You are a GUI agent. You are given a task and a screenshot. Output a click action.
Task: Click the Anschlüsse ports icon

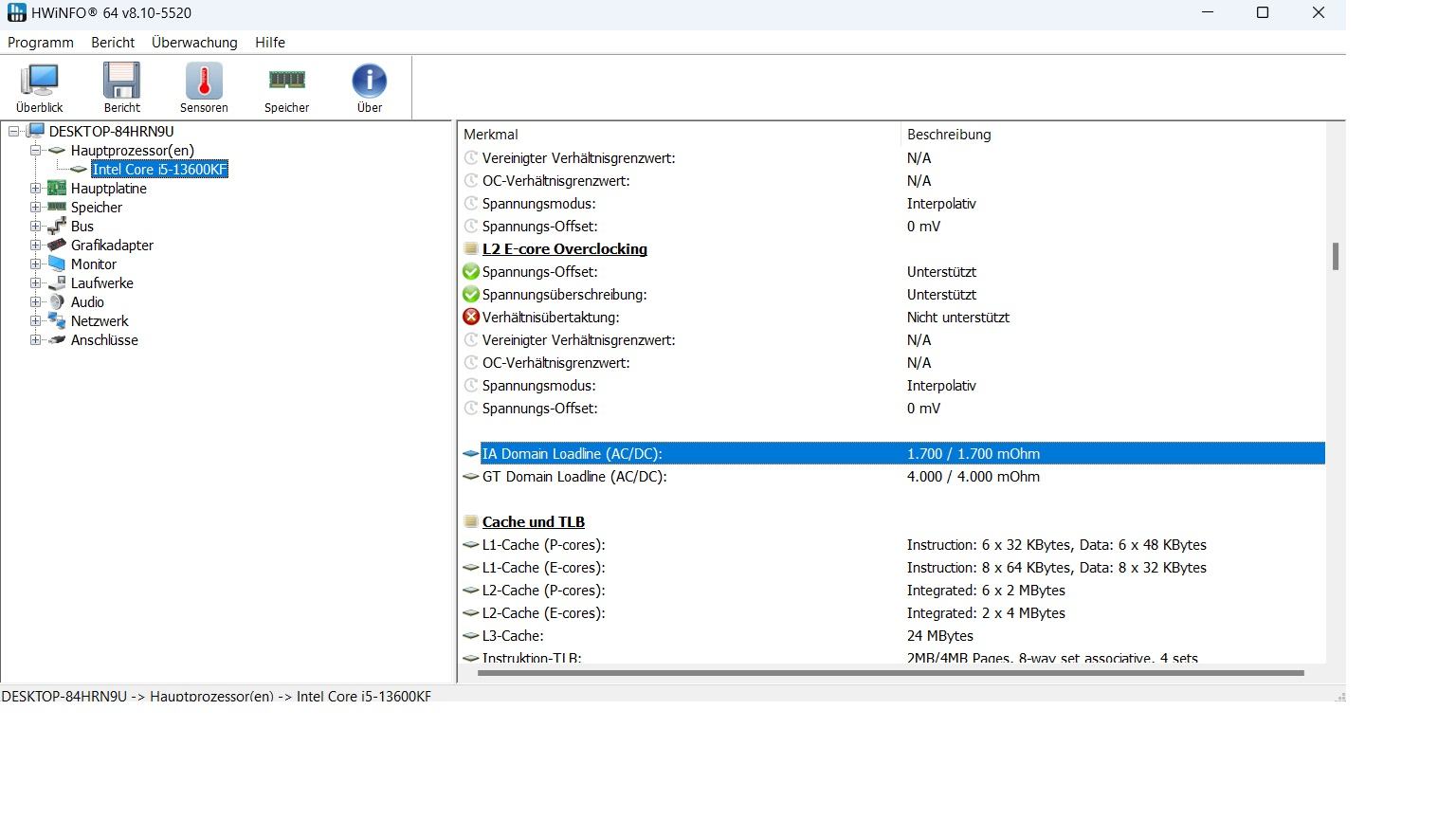[57, 339]
